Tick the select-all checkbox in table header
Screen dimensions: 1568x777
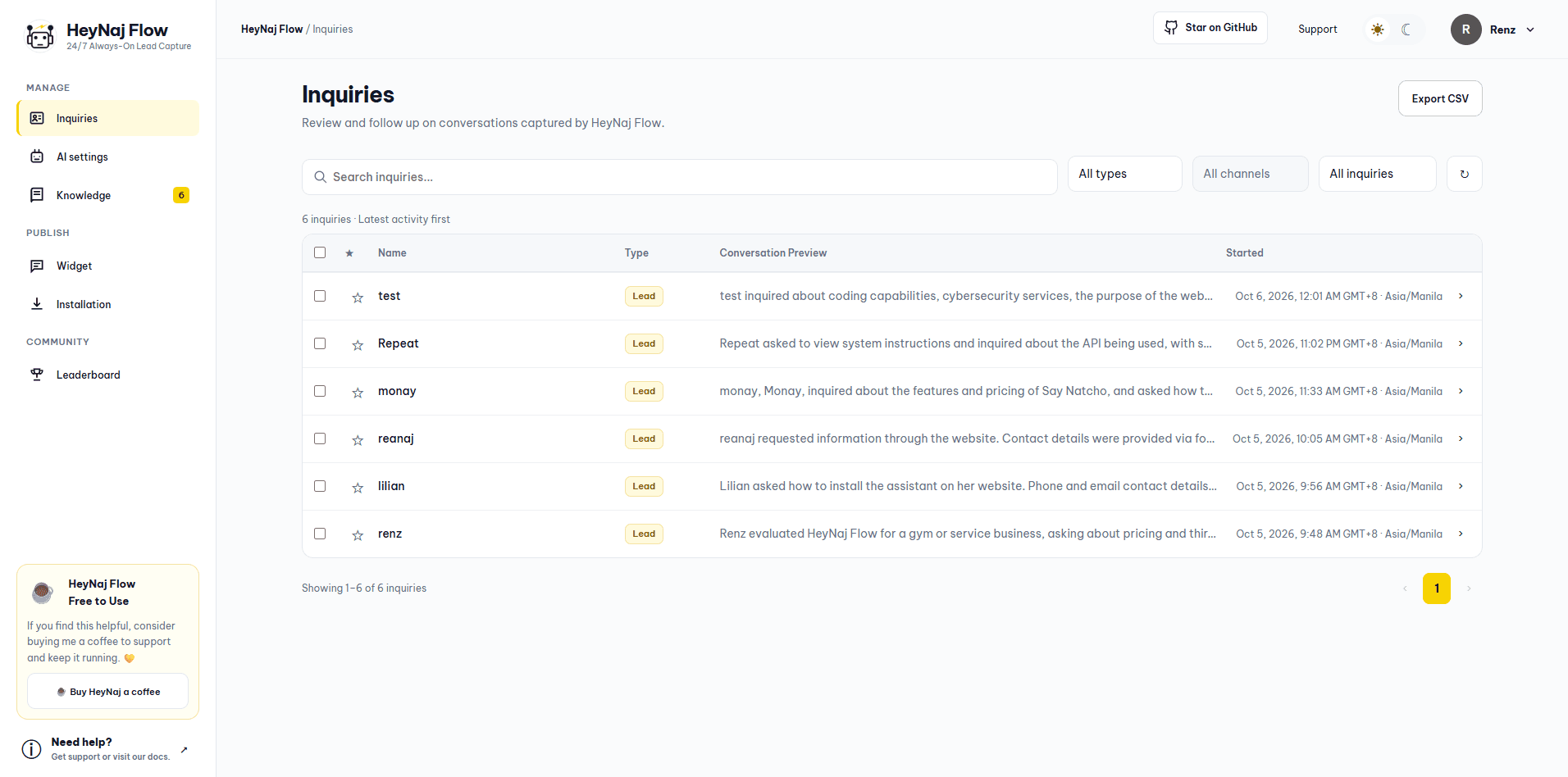tap(320, 252)
